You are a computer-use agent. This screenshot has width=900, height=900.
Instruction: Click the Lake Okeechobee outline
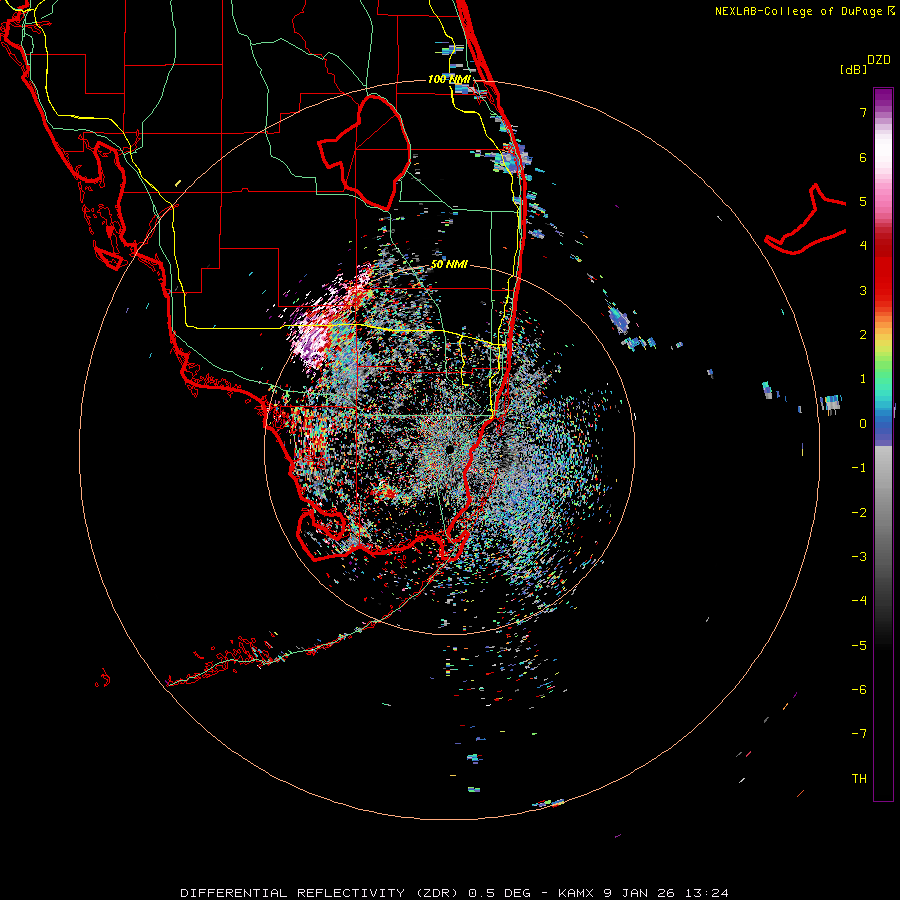(x=364, y=152)
